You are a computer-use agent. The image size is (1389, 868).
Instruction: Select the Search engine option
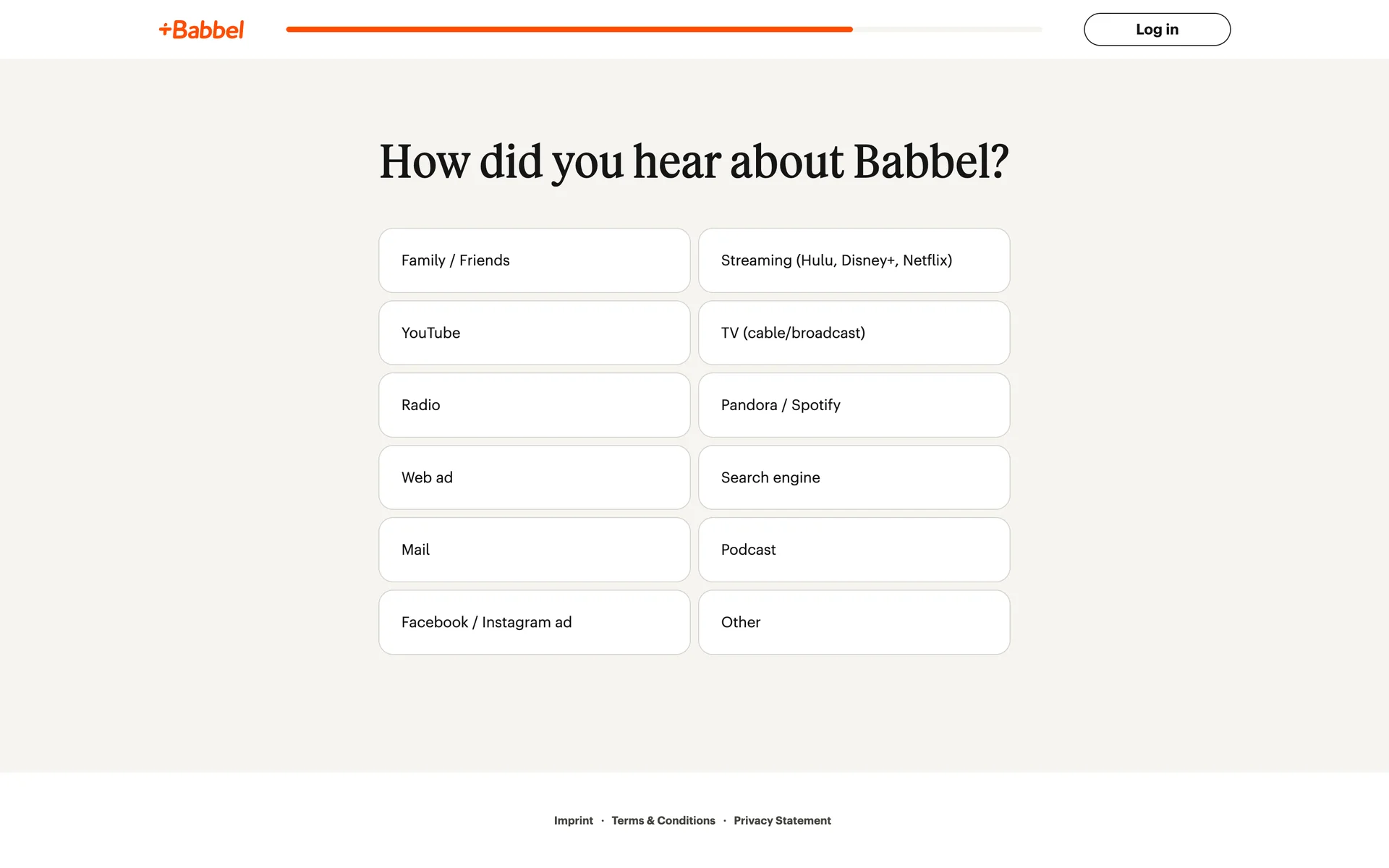tap(854, 477)
